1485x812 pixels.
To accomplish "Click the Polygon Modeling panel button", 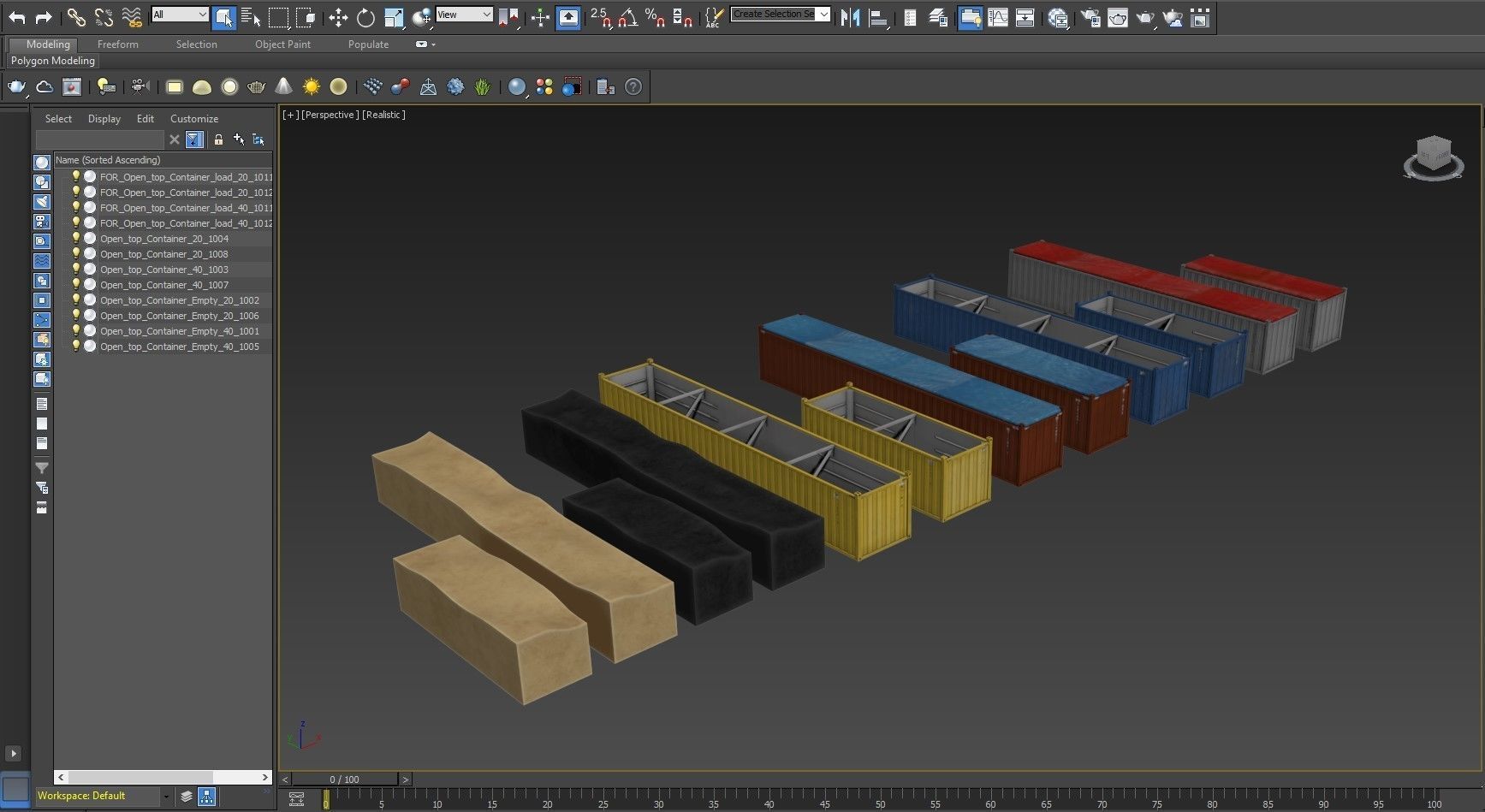I will pyautogui.click(x=53, y=61).
